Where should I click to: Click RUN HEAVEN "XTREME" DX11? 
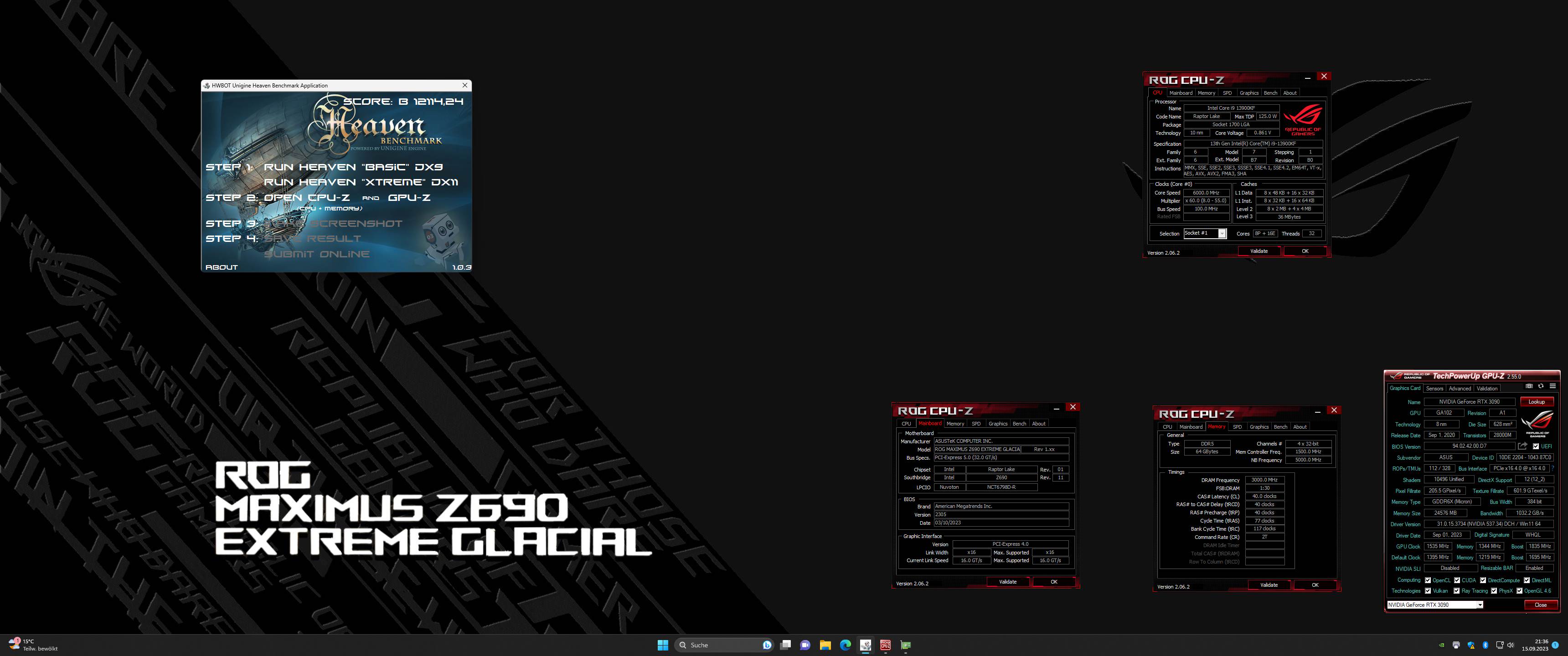pos(361,182)
